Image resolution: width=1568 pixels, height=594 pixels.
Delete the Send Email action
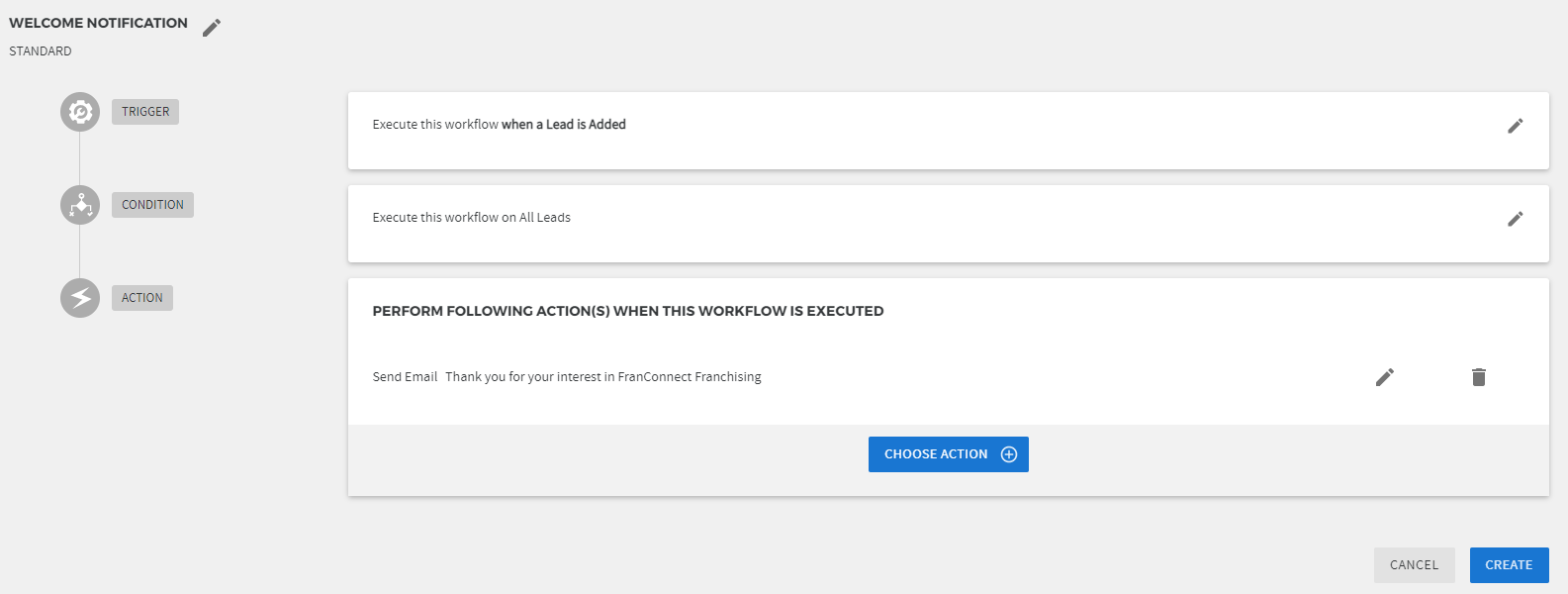(1479, 377)
